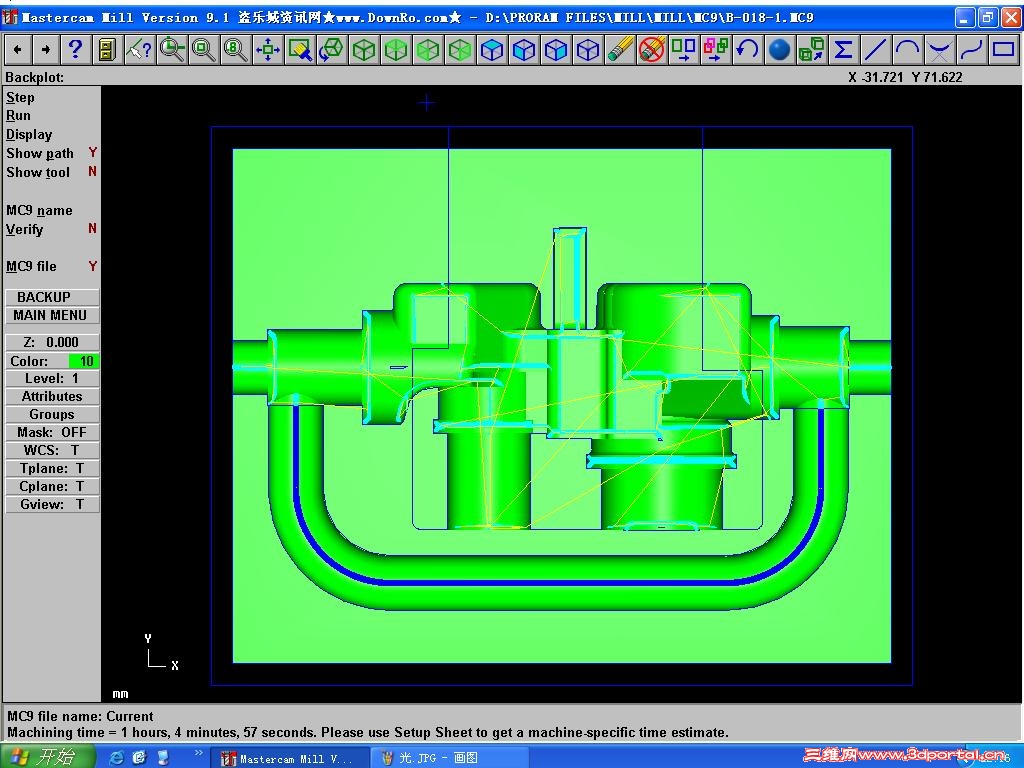Click the BACKUP button
Viewport: 1024px width, 768px height.
point(52,297)
